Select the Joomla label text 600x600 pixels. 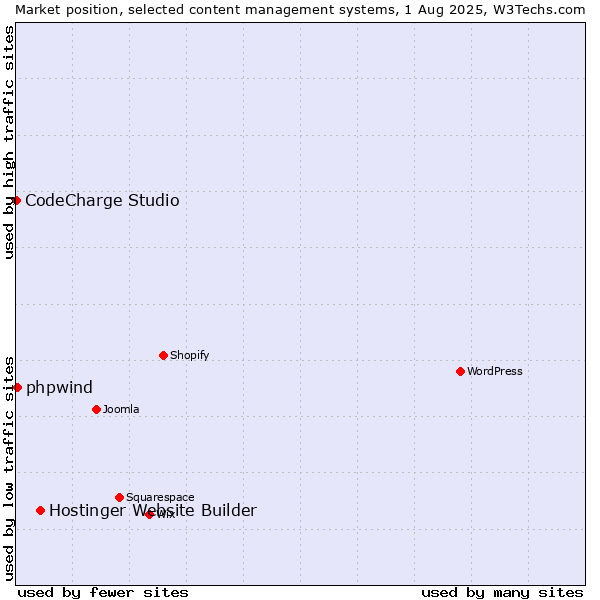click(121, 409)
